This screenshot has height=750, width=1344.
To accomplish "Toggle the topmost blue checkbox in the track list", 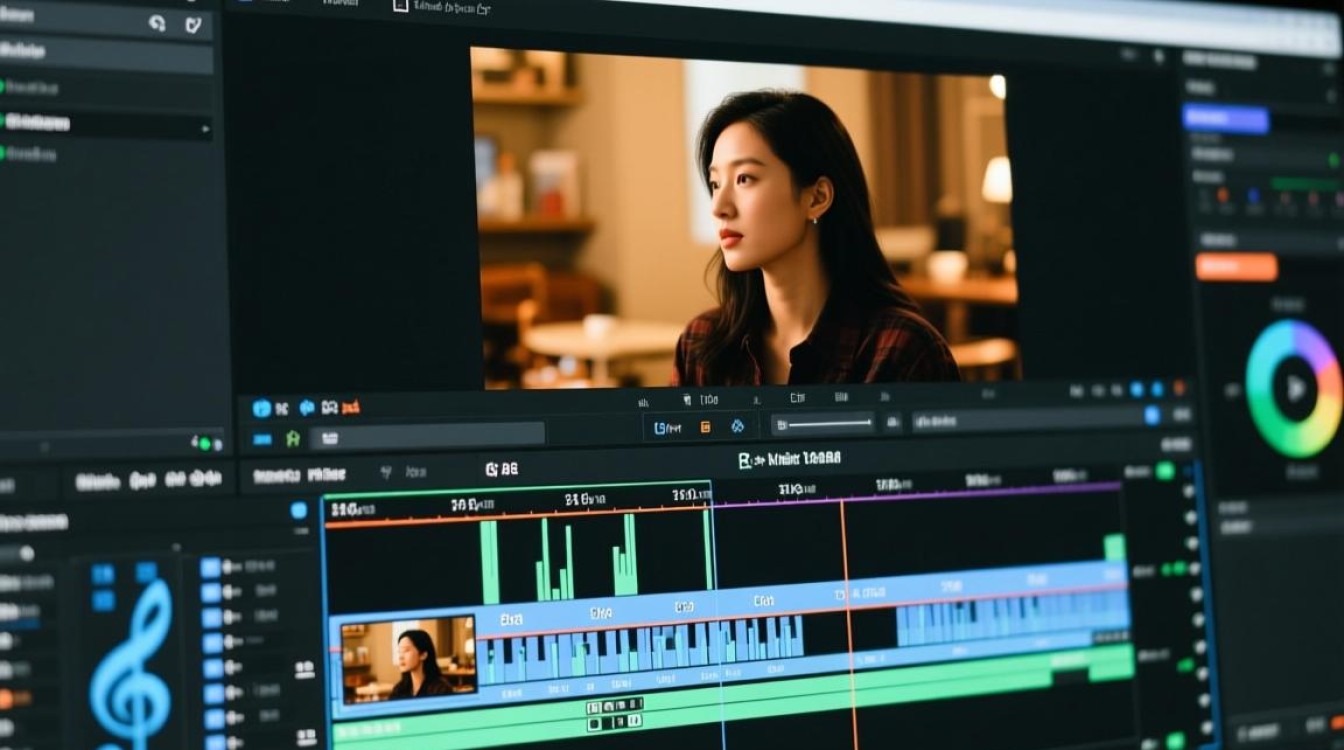I will coord(210,567).
